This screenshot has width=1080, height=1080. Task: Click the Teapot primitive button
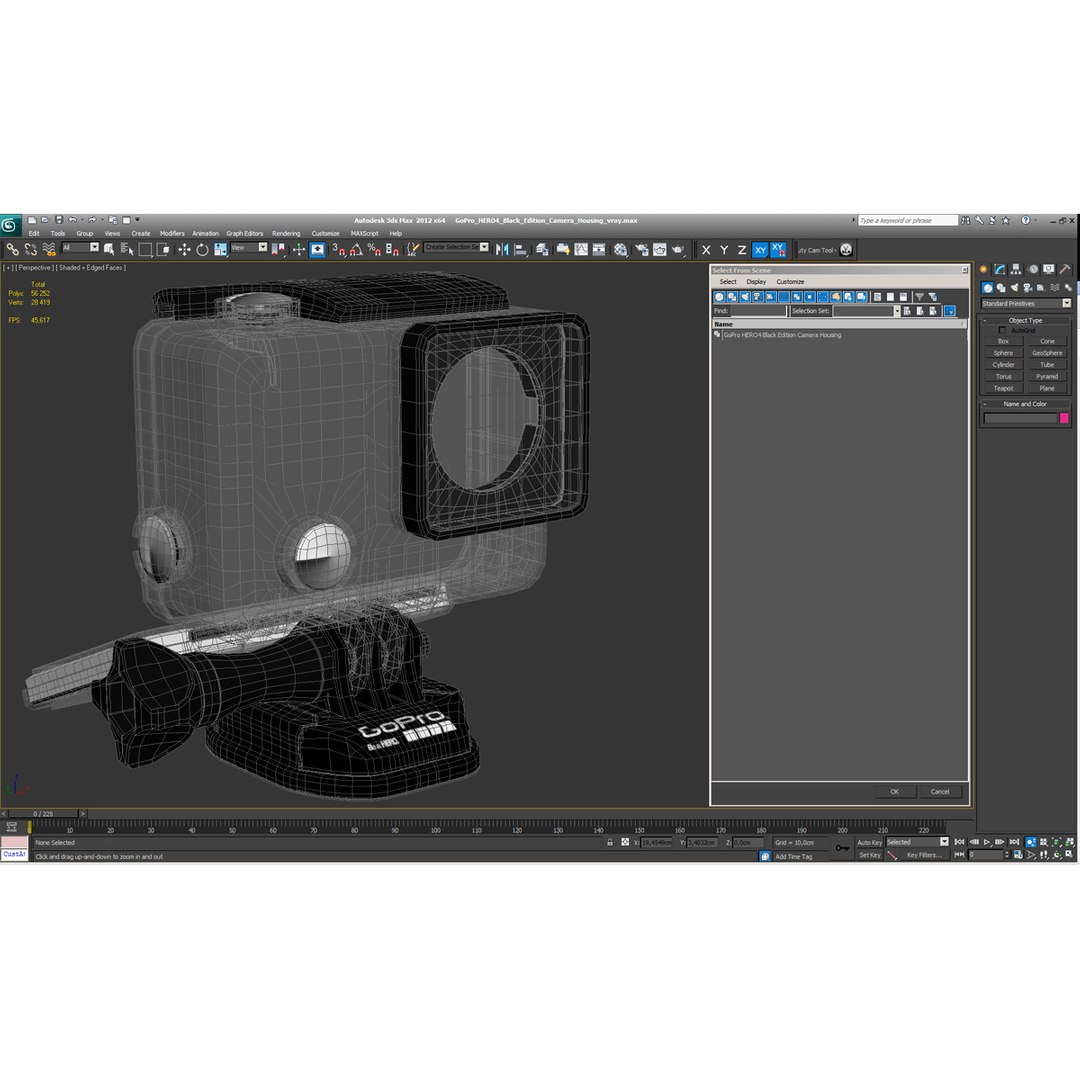tap(1003, 388)
